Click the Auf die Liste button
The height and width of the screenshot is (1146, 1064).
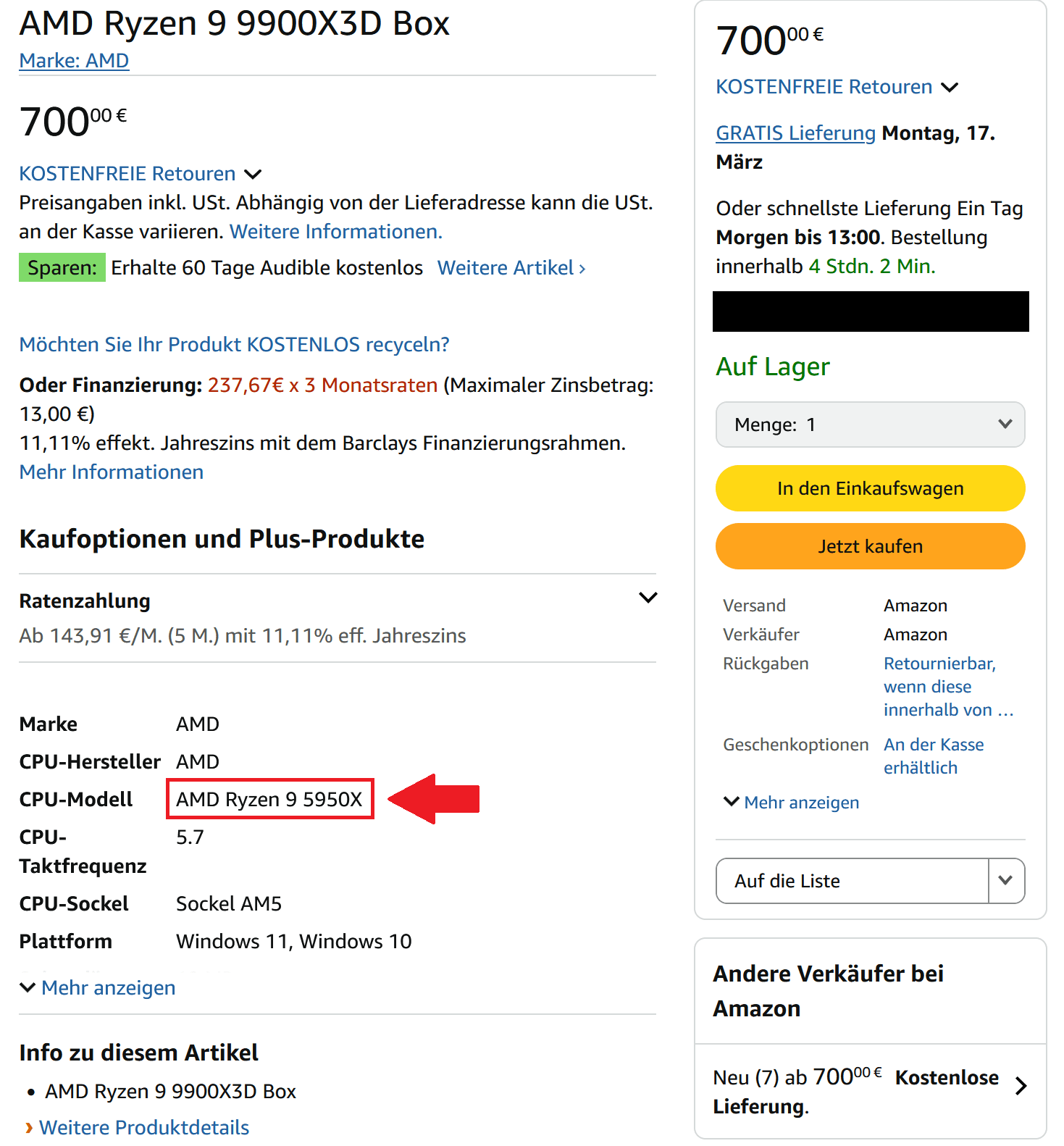852,881
